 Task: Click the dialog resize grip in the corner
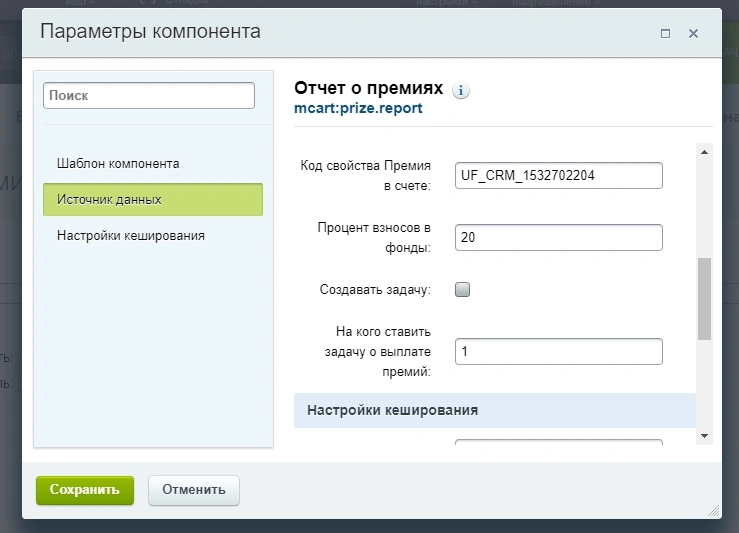(x=714, y=511)
